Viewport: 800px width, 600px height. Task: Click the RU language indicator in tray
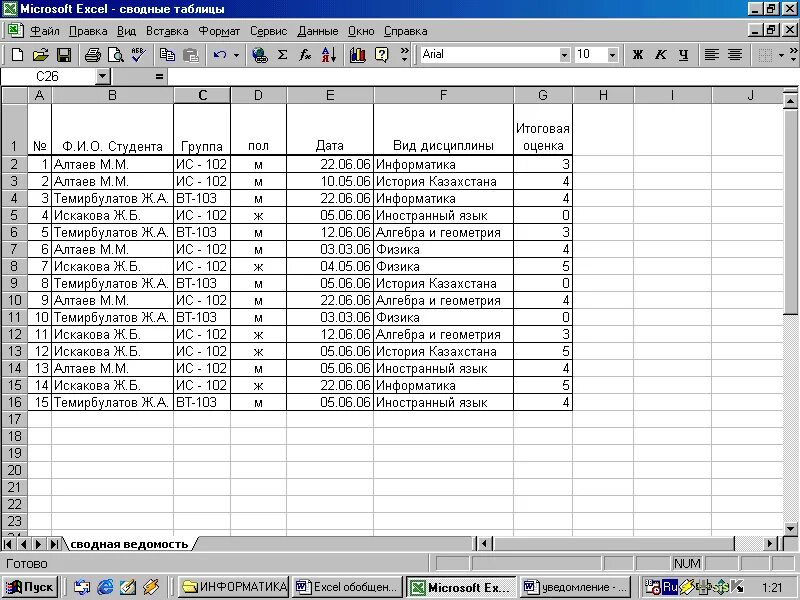669,587
